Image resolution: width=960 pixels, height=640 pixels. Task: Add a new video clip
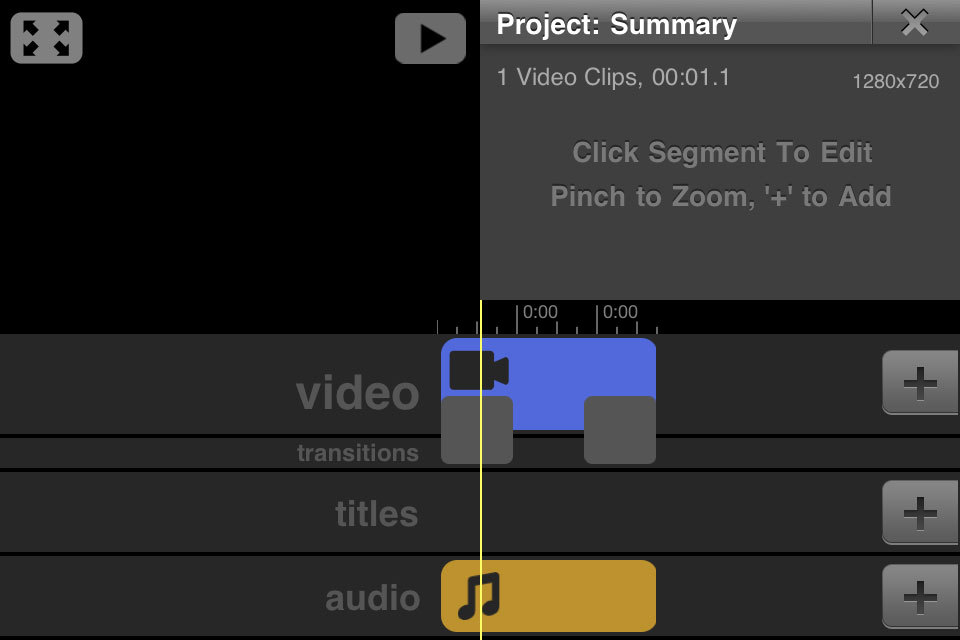coord(919,382)
